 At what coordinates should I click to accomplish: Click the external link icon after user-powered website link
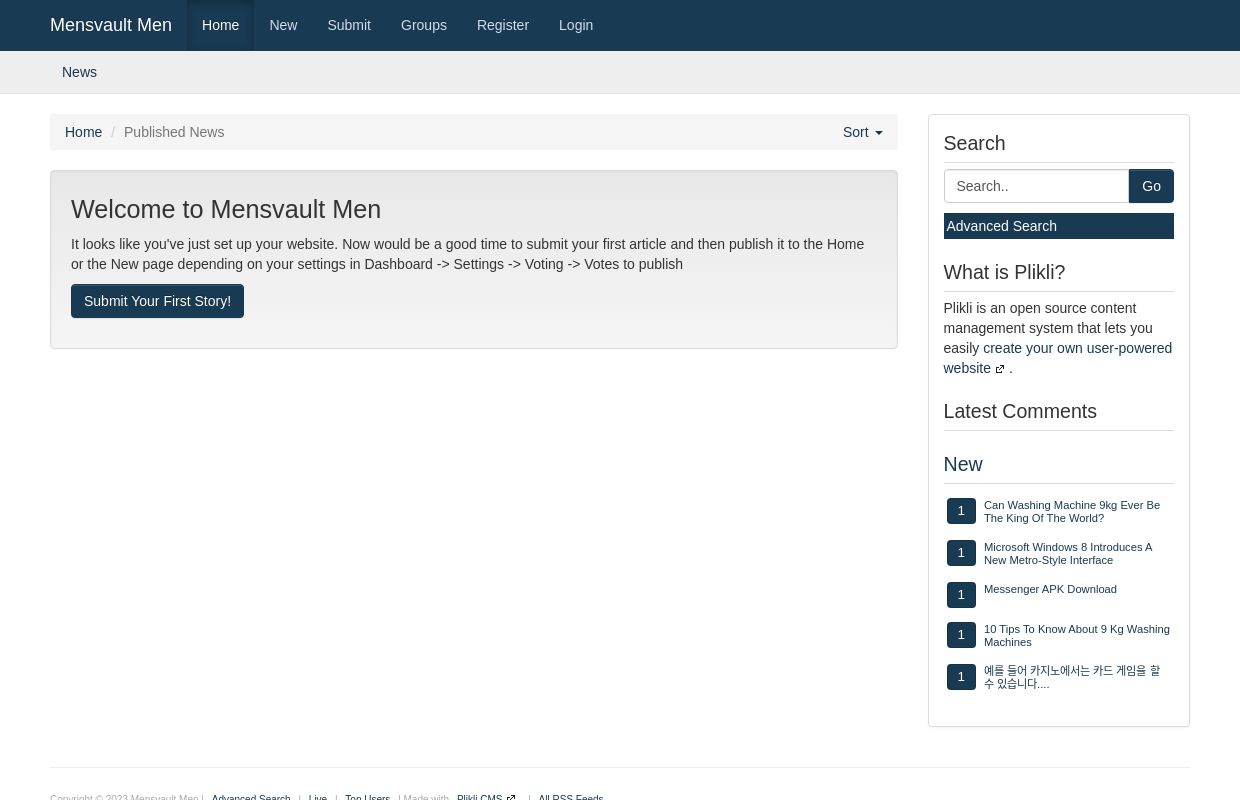click(x=1001, y=369)
